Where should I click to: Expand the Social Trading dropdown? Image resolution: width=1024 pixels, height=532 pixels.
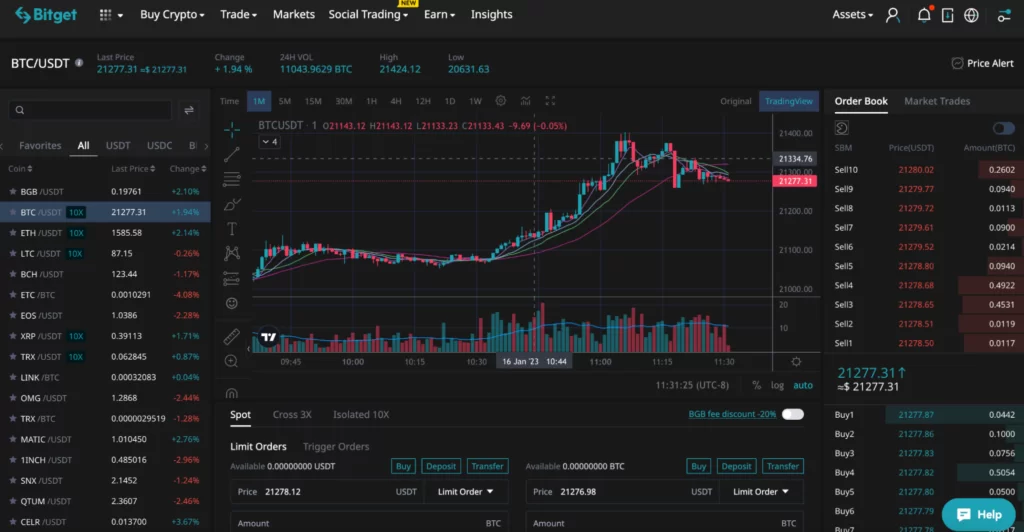coord(368,14)
